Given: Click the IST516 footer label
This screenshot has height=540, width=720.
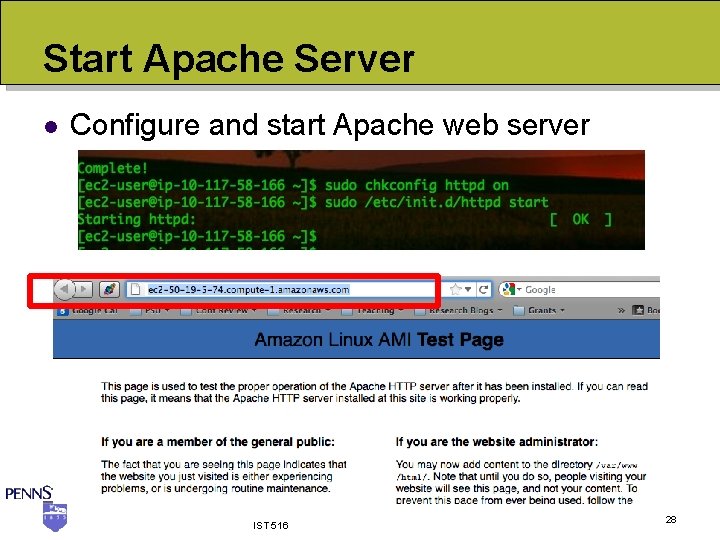Looking at the screenshot, I should tap(270, 525).
